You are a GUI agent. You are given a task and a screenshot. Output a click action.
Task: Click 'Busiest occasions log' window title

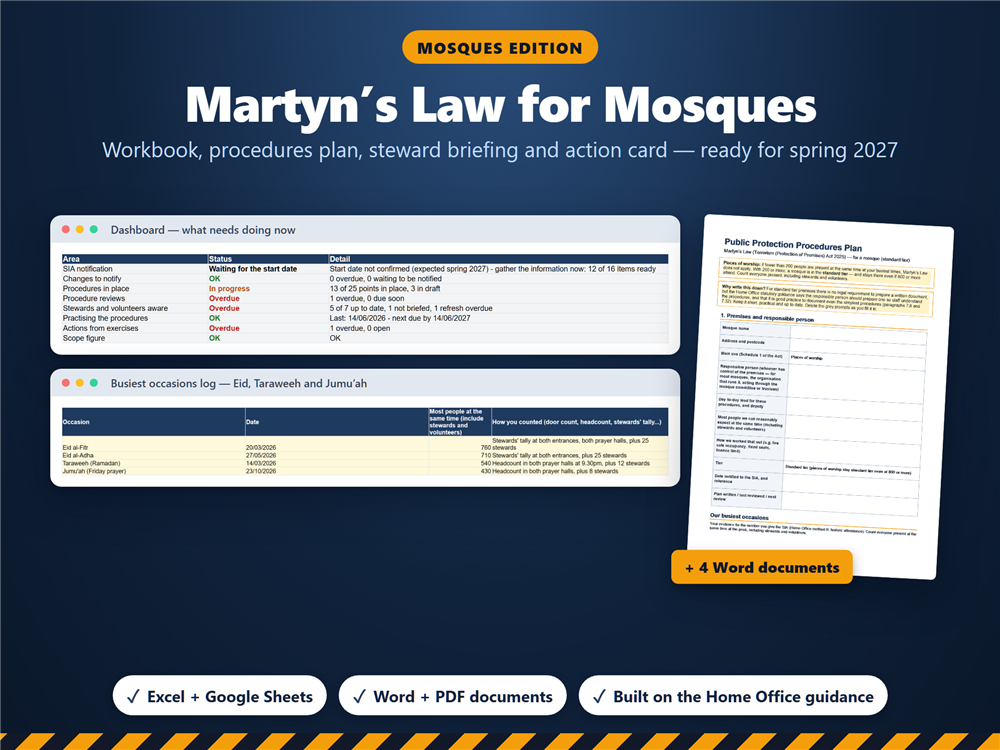(239, 383)
